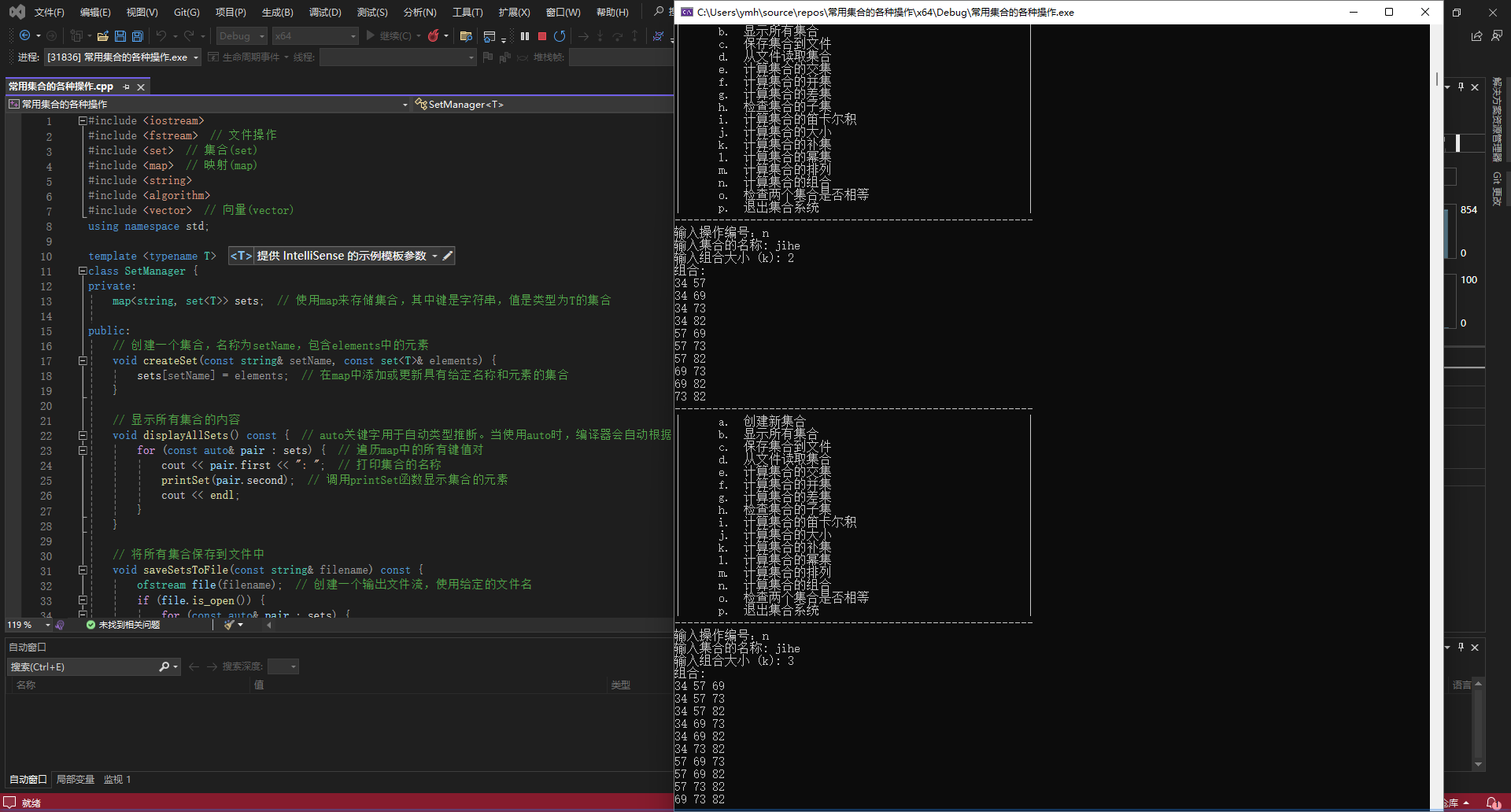Click the live share icon at top right

point(1476,36)
